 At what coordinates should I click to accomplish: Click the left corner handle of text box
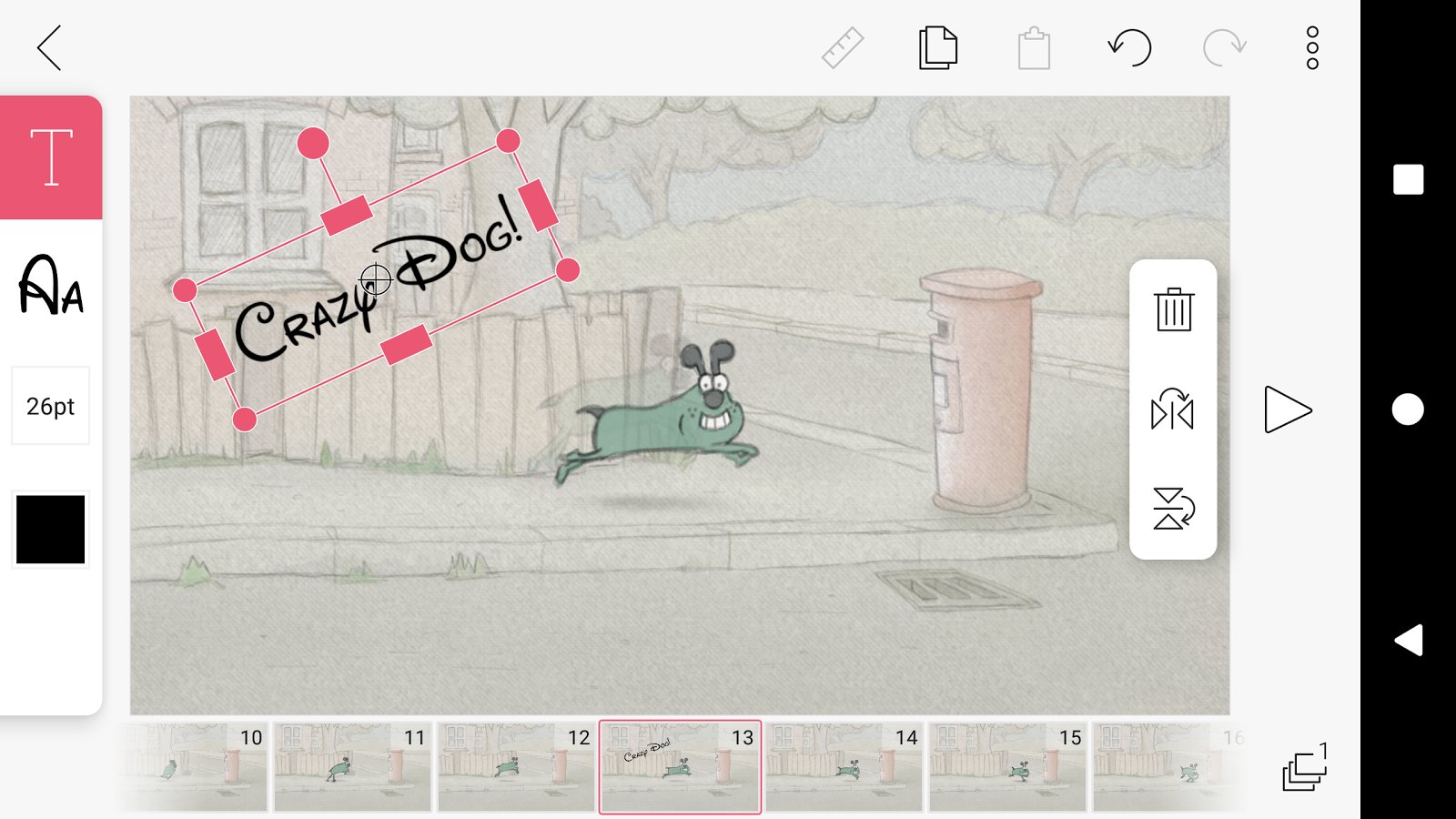coord(185,290)
